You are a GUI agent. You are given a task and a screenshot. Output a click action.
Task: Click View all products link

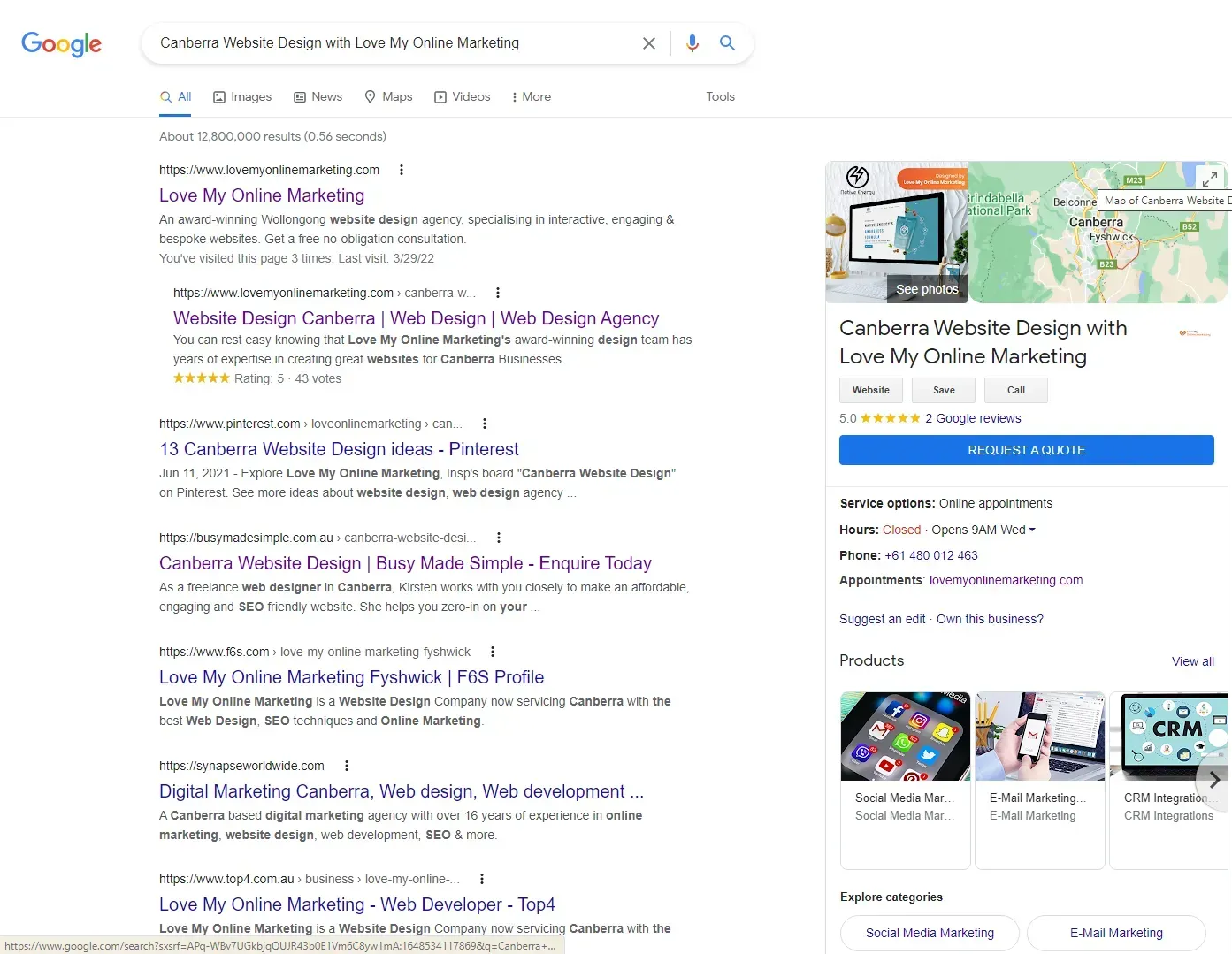[1193, 661]
